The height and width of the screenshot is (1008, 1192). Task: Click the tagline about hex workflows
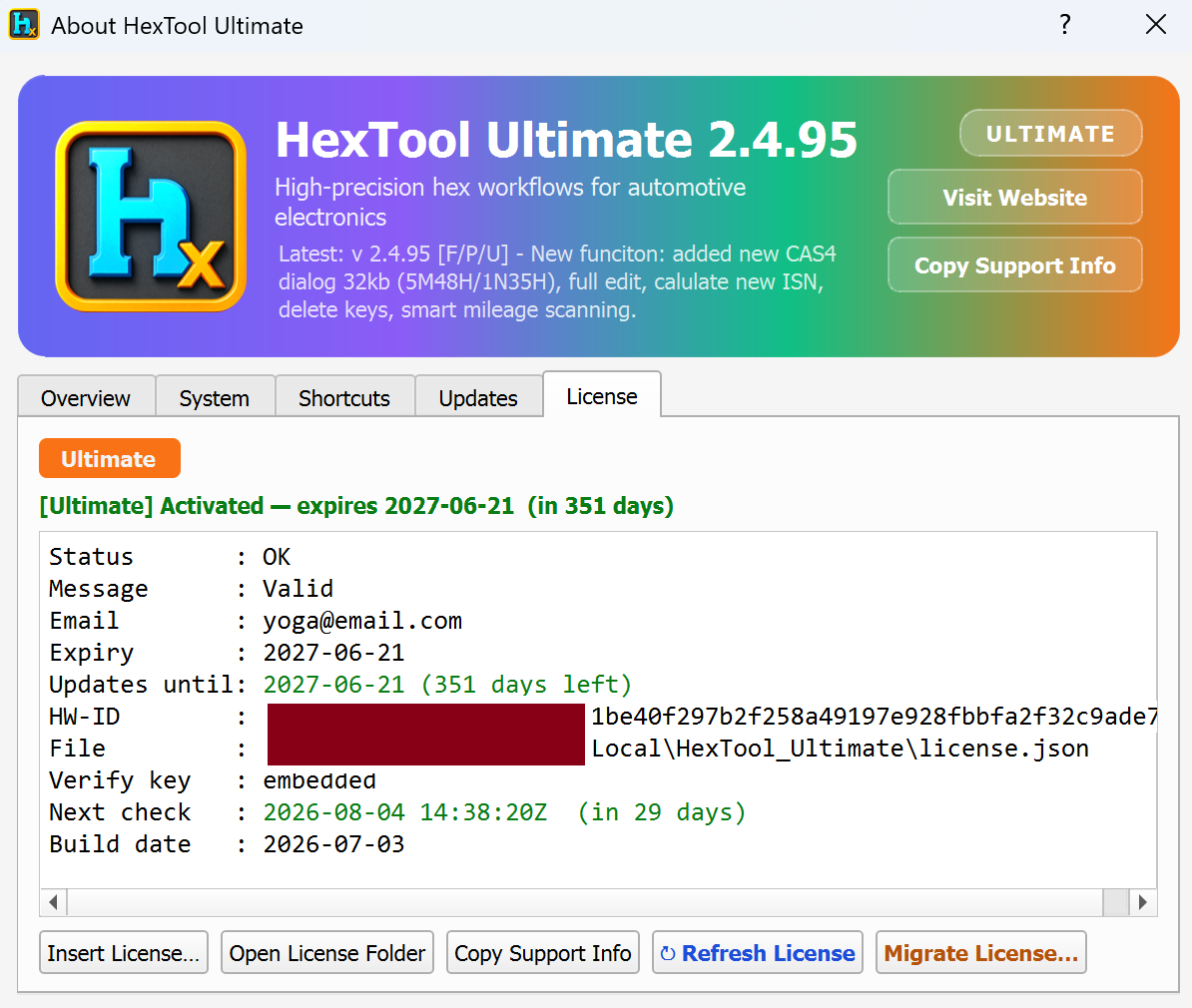510,203
